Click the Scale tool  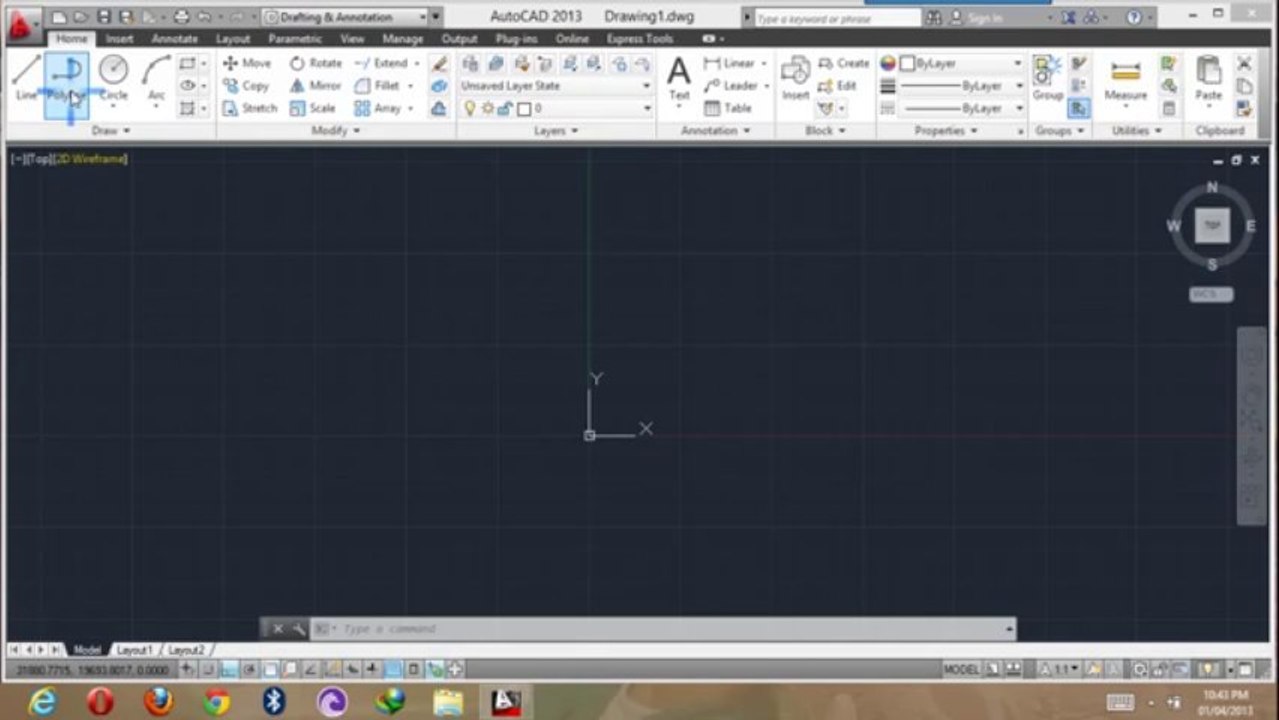tap(313, 108)
